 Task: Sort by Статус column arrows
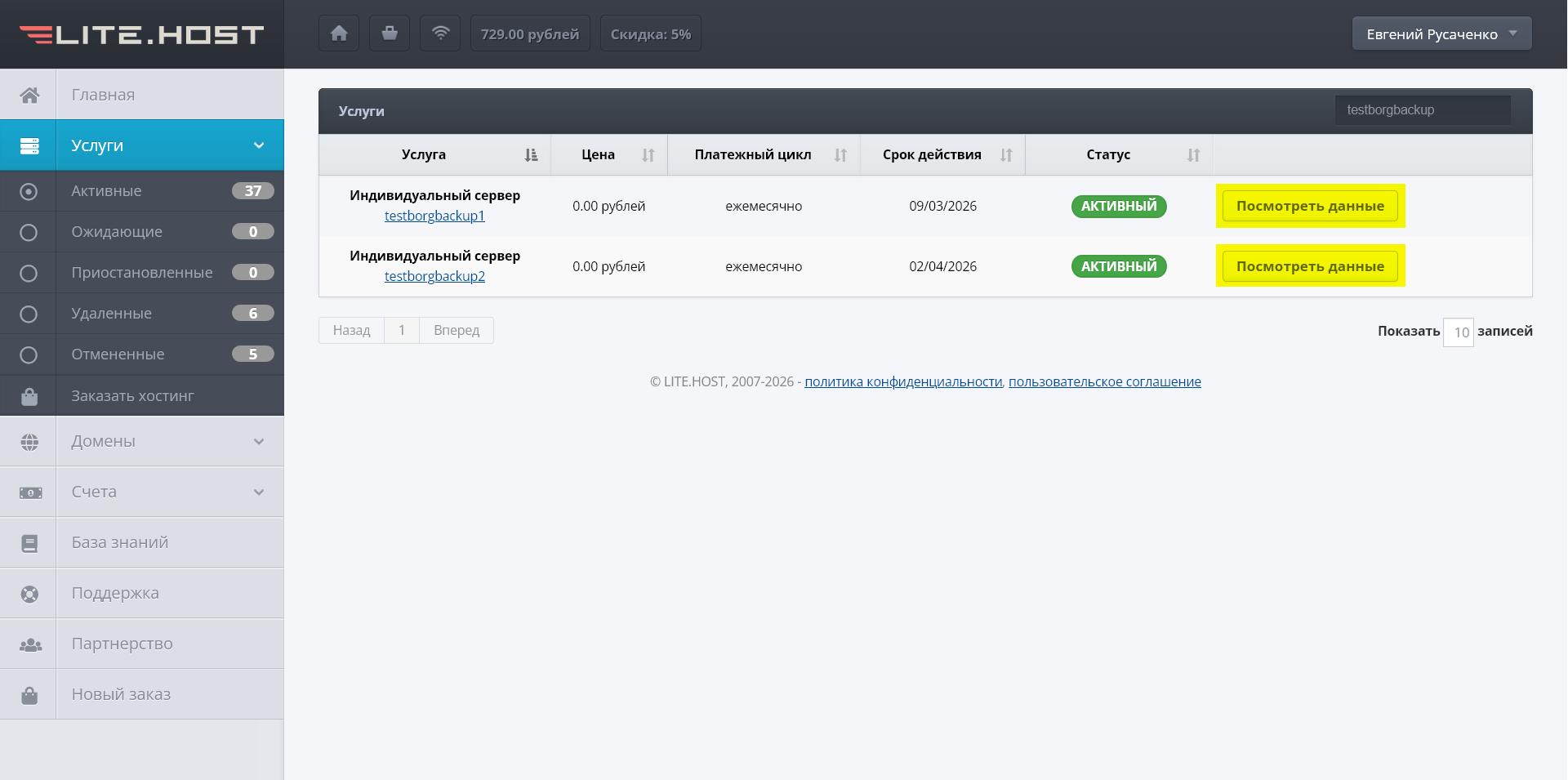click(x=1193, y=155)
